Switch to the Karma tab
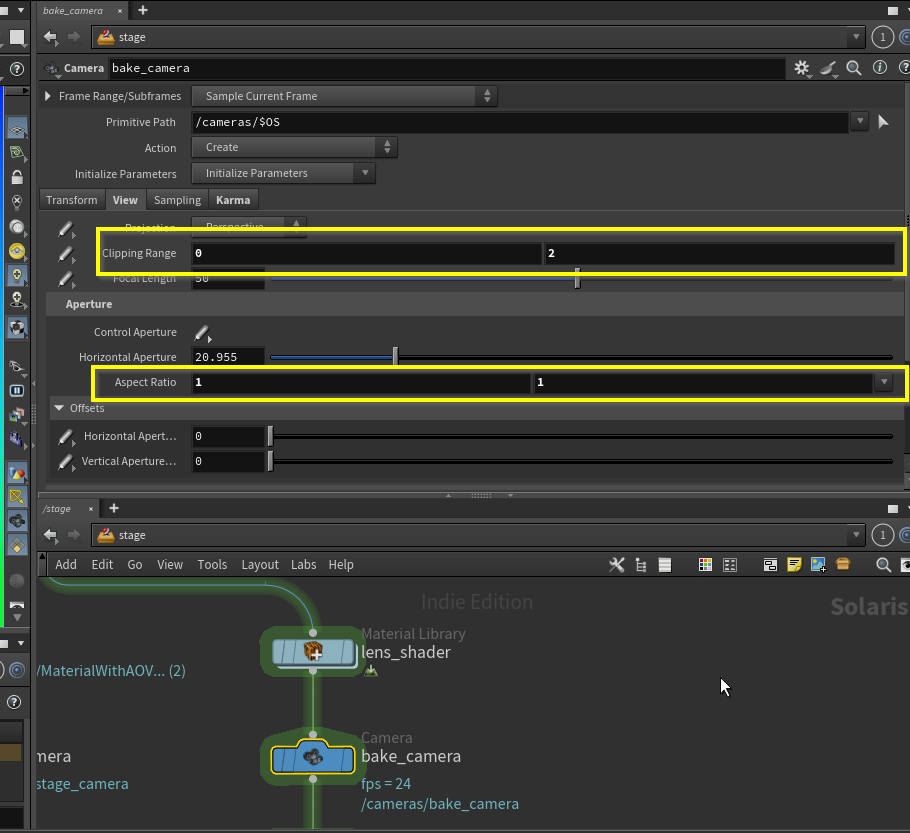 pos(233,200)
